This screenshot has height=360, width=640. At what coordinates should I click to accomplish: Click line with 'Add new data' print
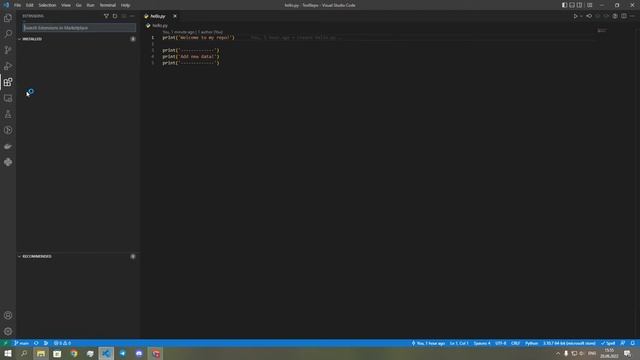point(191,57)
